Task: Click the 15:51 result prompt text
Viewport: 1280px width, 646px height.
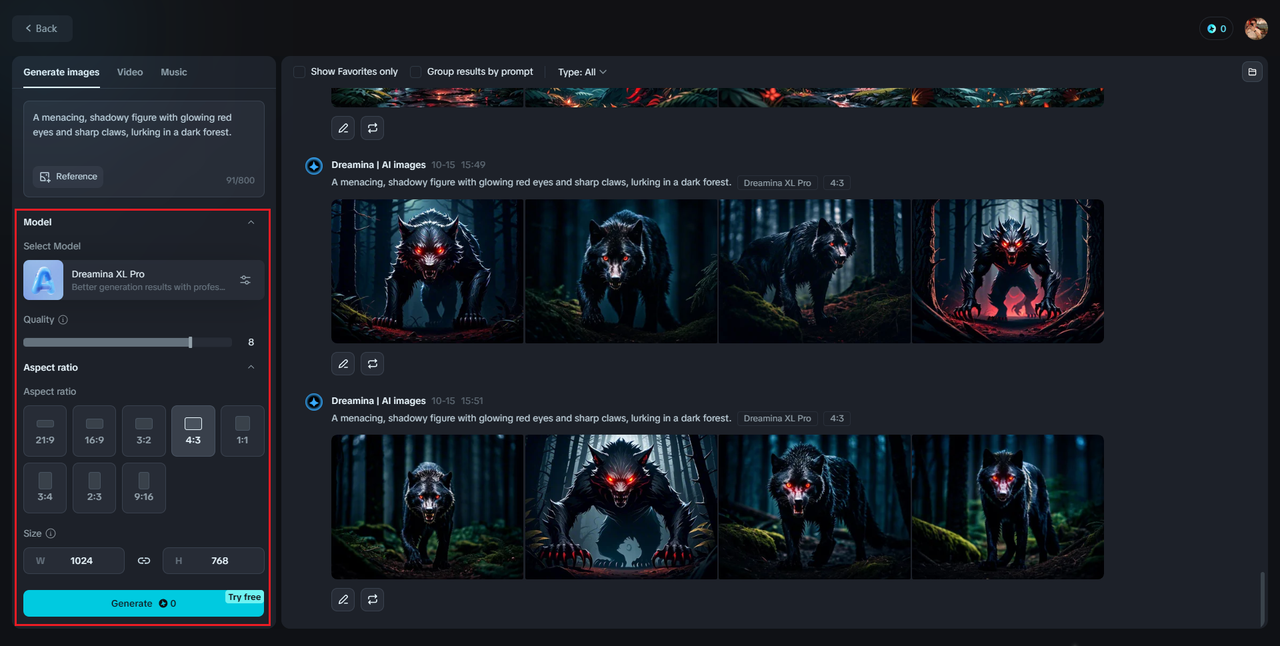Action: (x=531, y=419)
